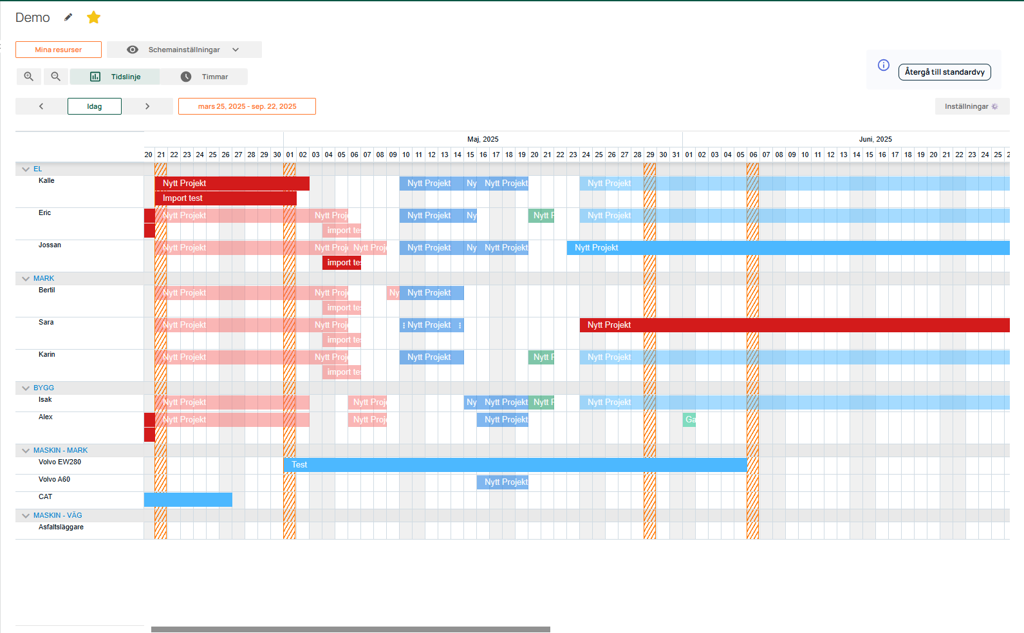Switch to the Timmar view tab
This screenshot has width=1024, height=633.
pos(204,77)
